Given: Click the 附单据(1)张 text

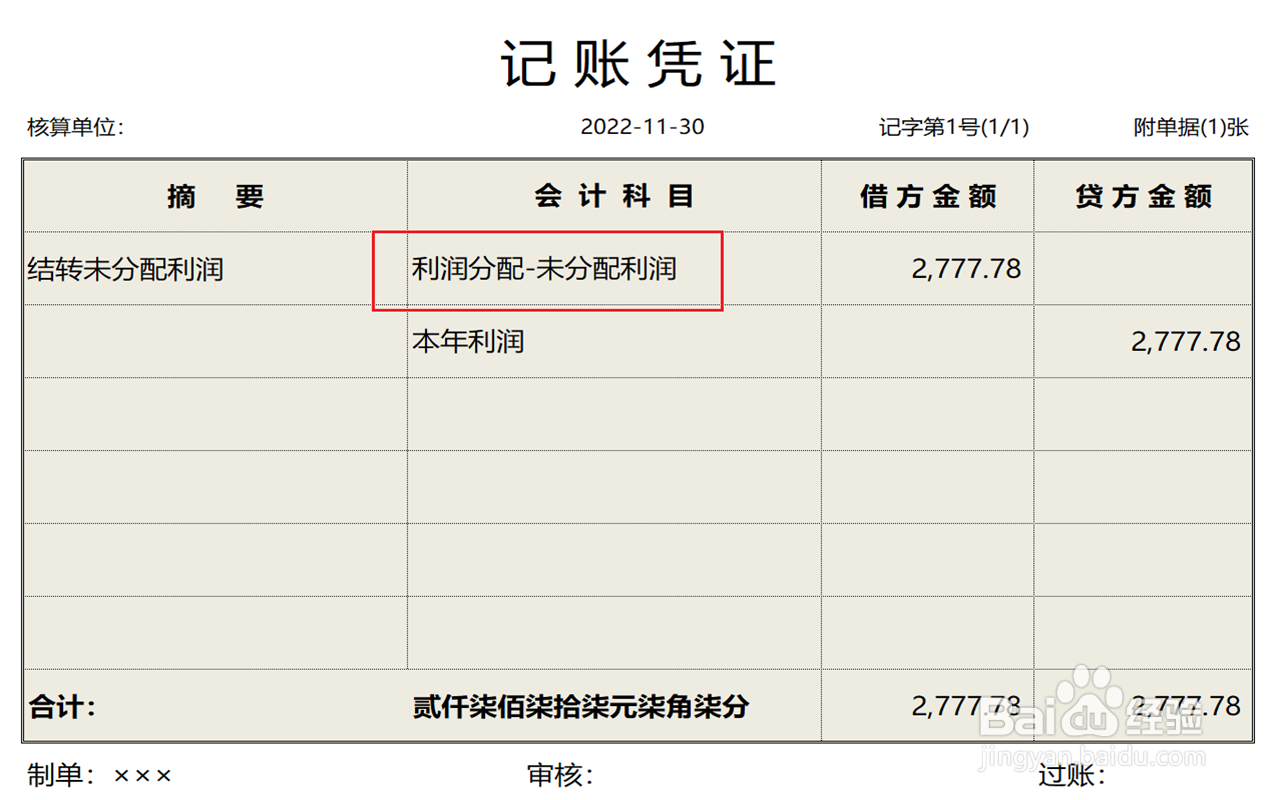Looking at the screenshot, I should [1191, 127].
